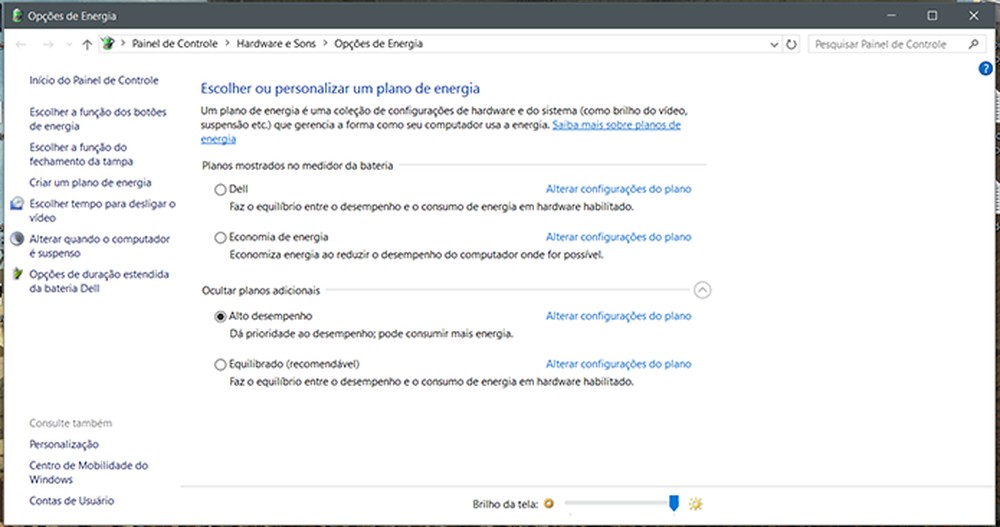Select the Dell power plan radio button

[x=220, y=189]
